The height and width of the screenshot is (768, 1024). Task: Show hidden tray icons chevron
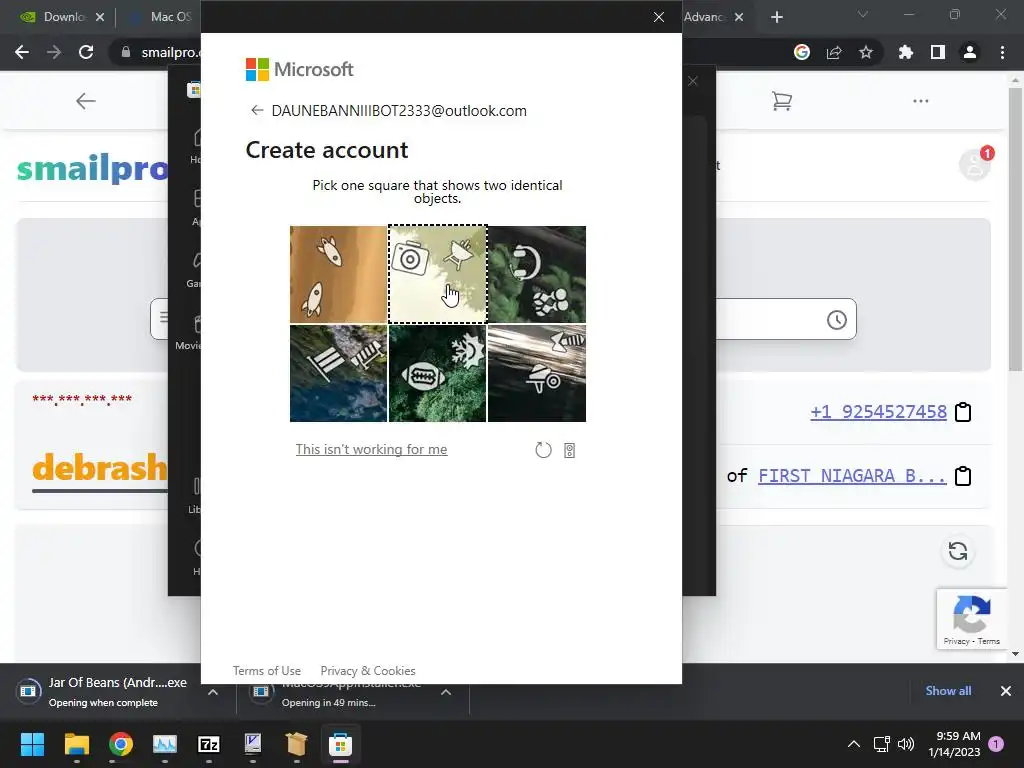[x=854, y=744]
